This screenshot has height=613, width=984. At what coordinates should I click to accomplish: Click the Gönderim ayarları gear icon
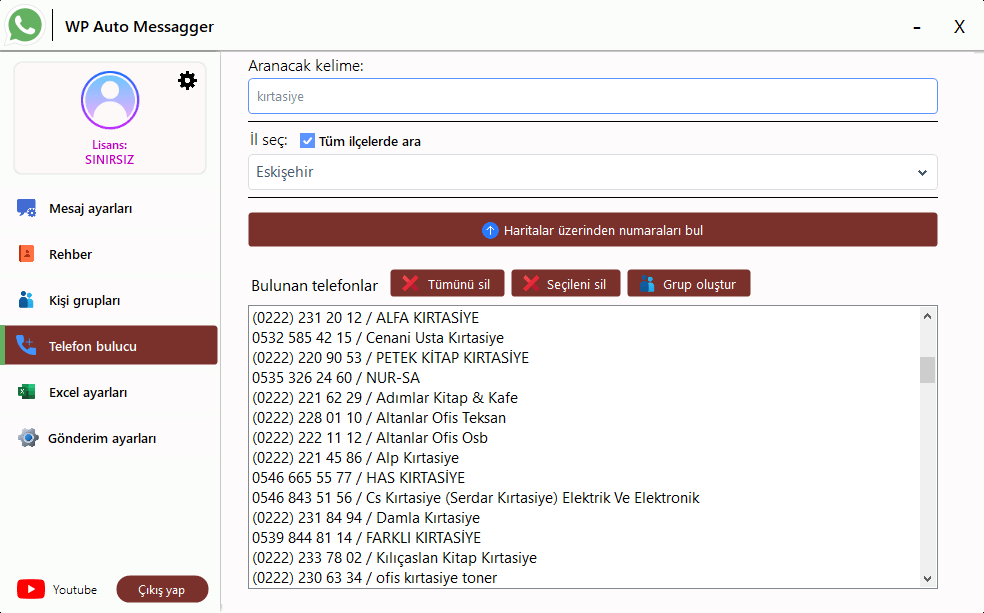click(x=28, y=438)
